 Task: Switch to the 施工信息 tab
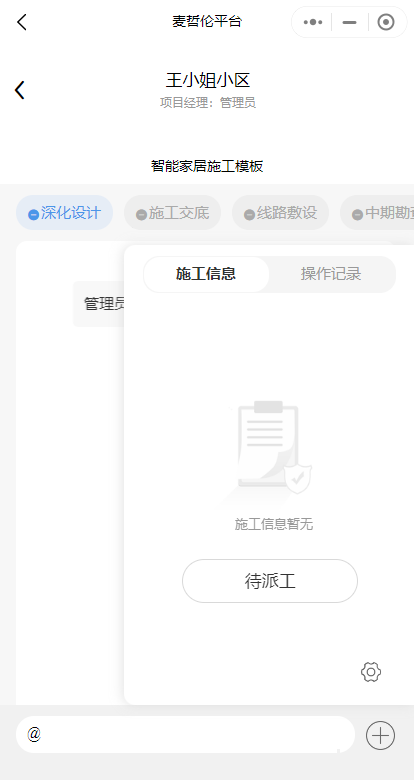pyautogui.click(x=206, y=274)
